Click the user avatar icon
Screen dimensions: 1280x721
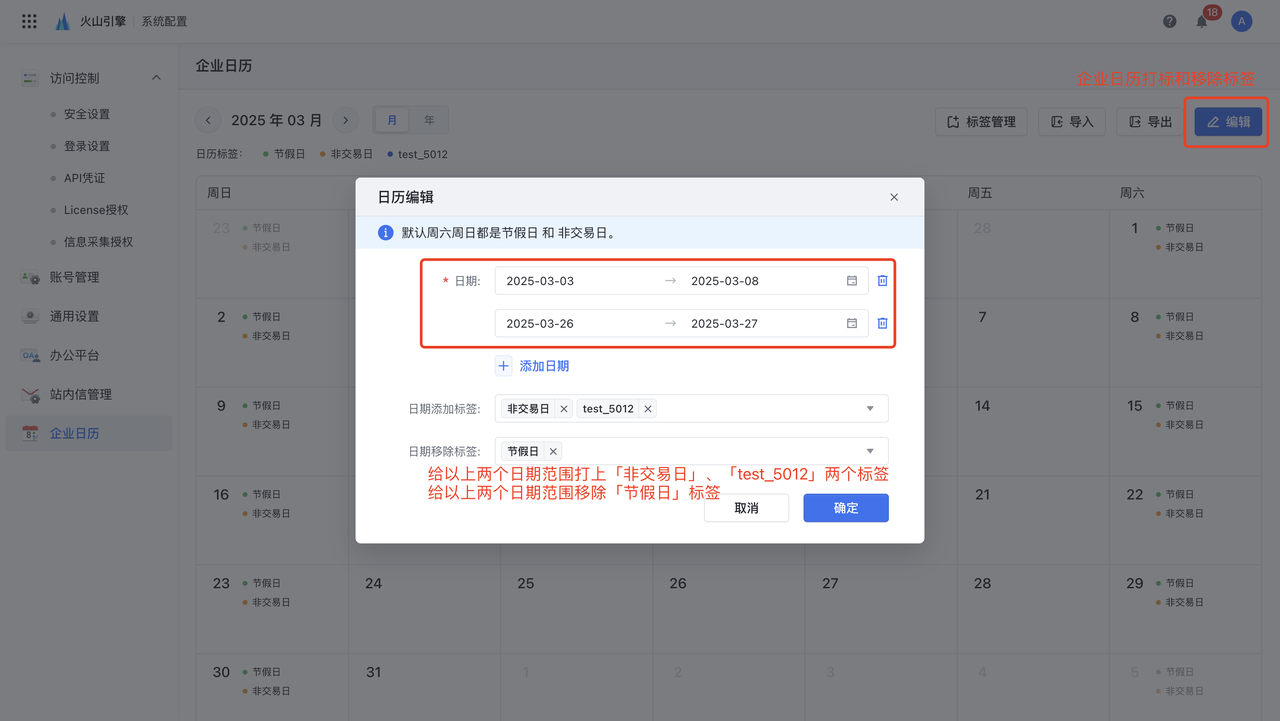[1241, 21]
